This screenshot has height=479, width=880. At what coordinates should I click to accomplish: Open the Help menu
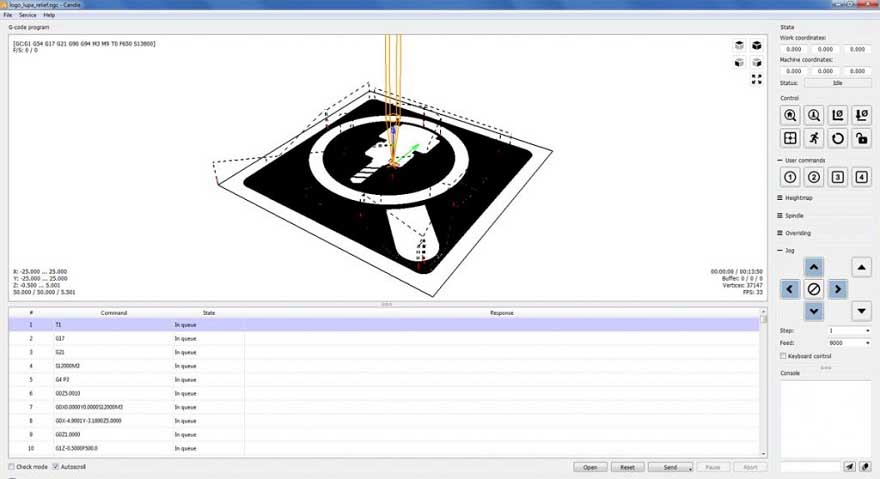49,15
